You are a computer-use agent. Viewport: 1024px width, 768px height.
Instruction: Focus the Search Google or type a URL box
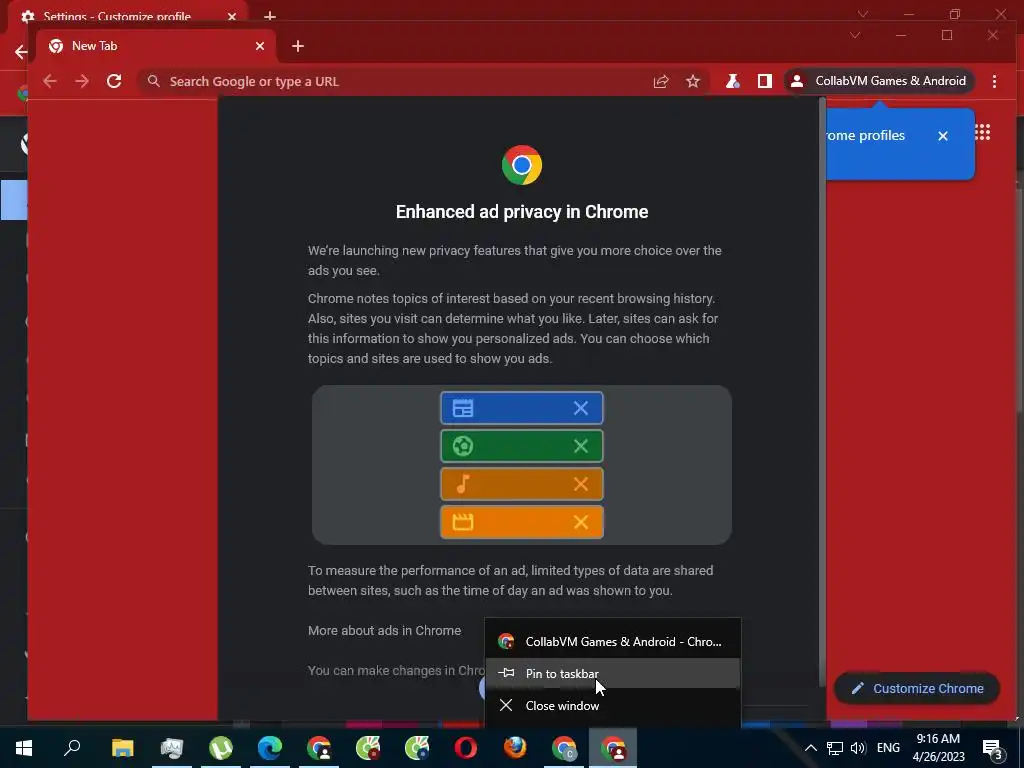[x=392, y=81]
